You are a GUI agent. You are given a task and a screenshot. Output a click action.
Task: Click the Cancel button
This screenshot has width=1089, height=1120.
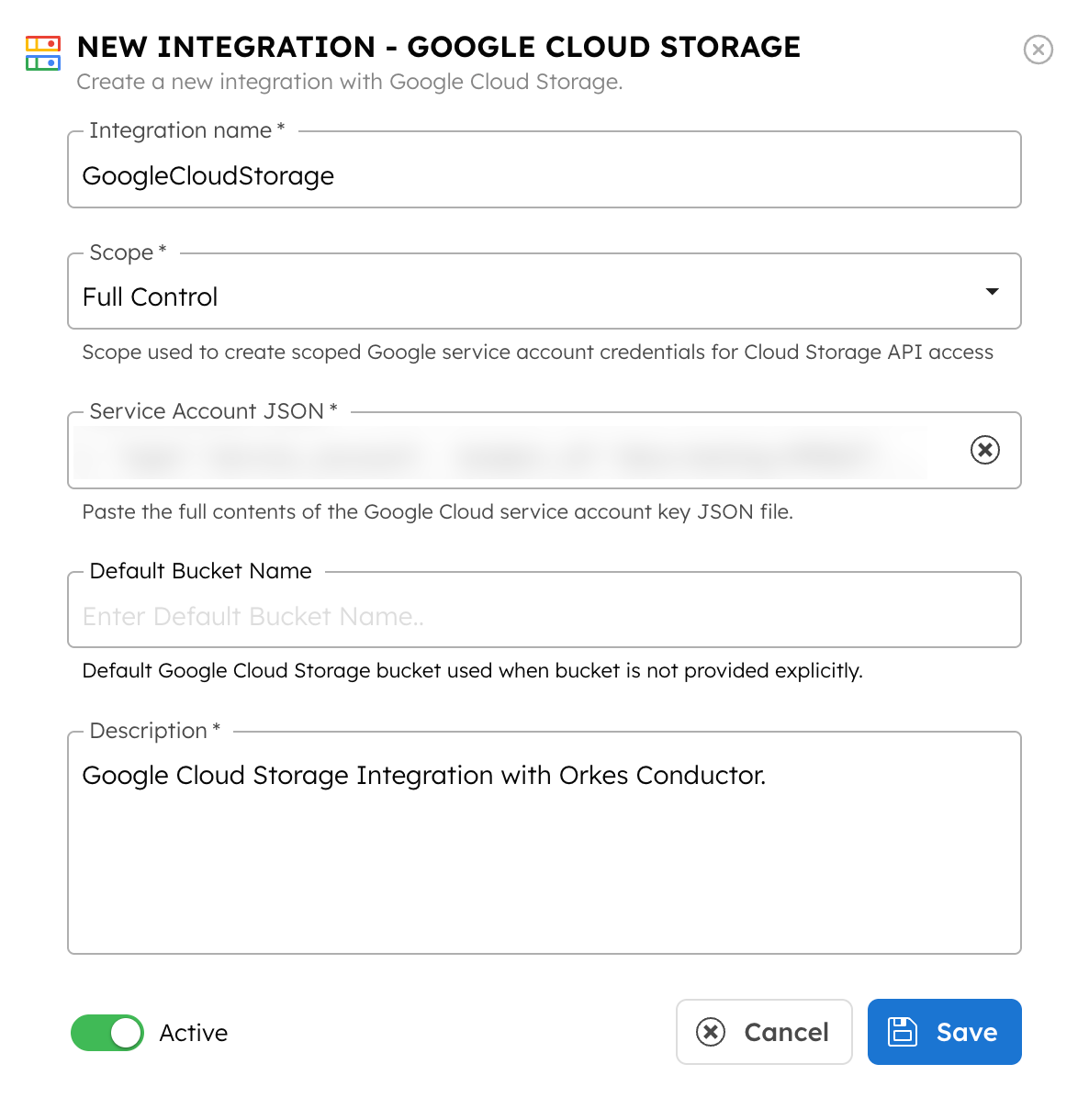click(x=764, y=1032)
